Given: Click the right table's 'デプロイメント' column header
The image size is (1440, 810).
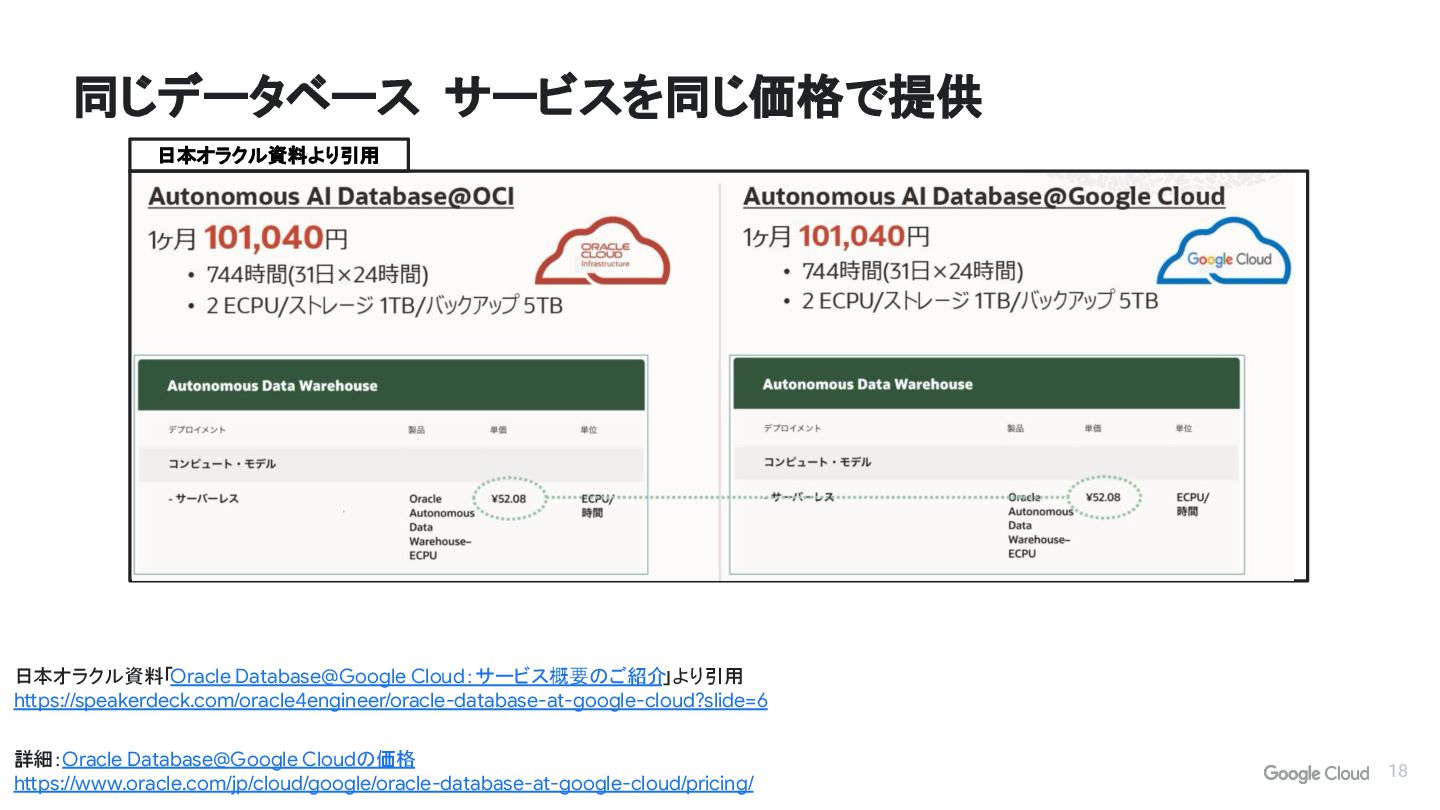Looking at the screenshot, I should point(792,428).
